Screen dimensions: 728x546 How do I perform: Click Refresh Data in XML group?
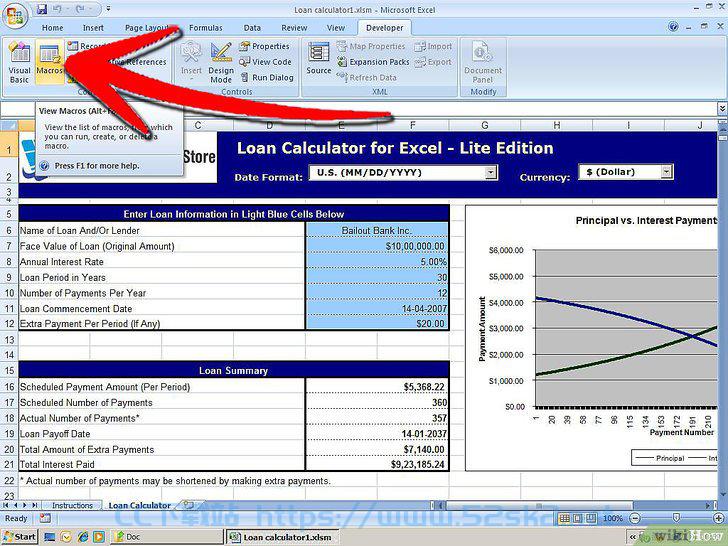click(x=367, y=78)
